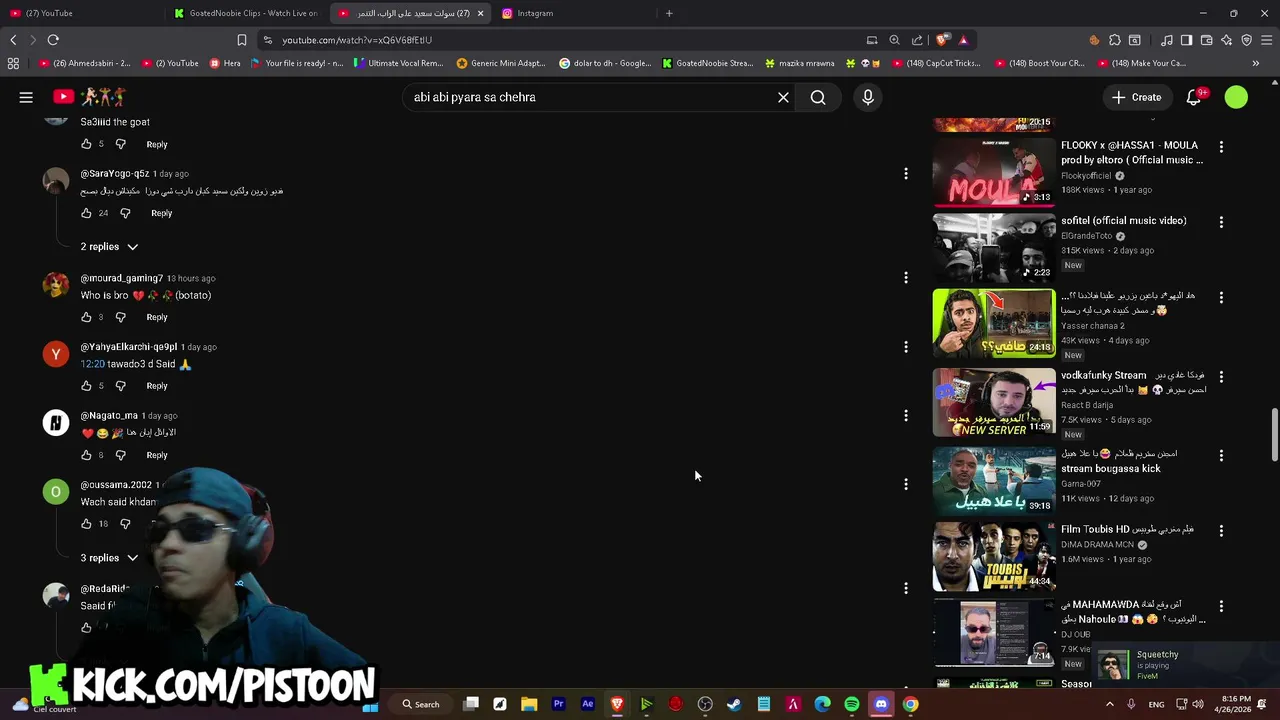Share this page from address bar
This screenshot has height=720, width=1280.
pos(917,40)
